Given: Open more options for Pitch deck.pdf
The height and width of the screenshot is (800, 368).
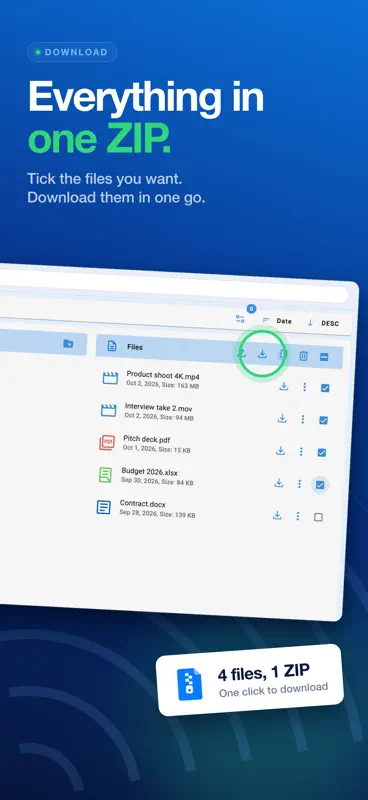Looking at the screenshot, I should pos(301,452).
